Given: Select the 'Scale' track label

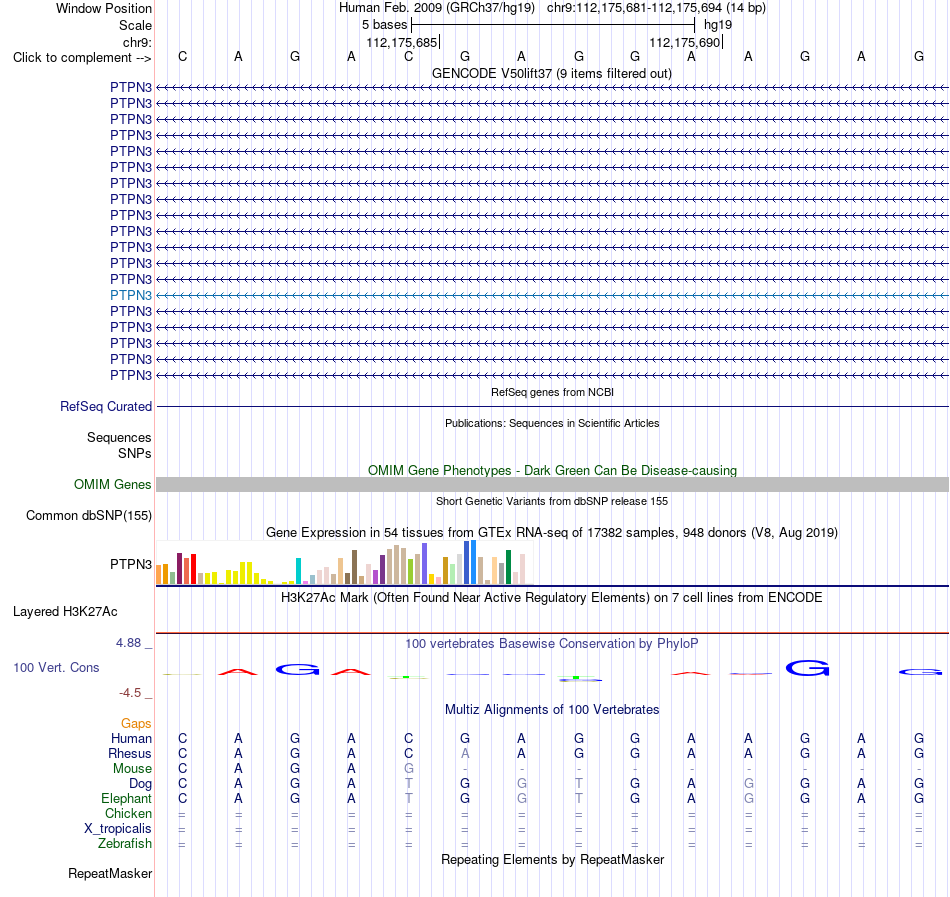Looking at the screenshot, I should coord(135,25).
